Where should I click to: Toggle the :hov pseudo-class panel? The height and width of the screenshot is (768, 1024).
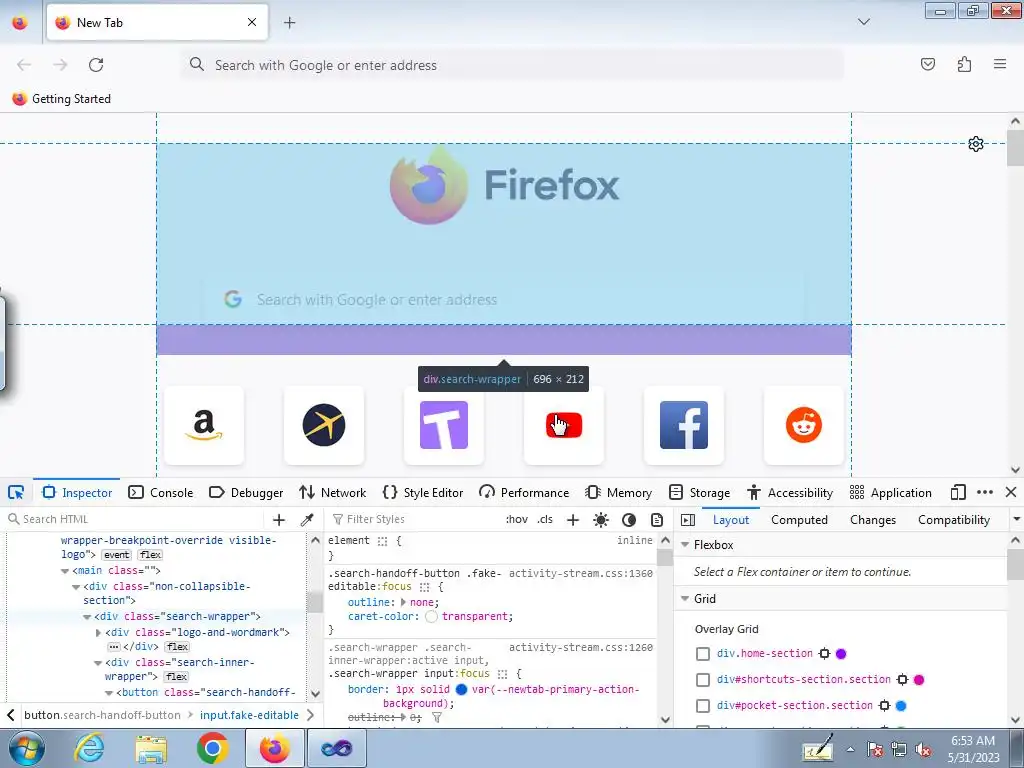(x=517, y=520)
